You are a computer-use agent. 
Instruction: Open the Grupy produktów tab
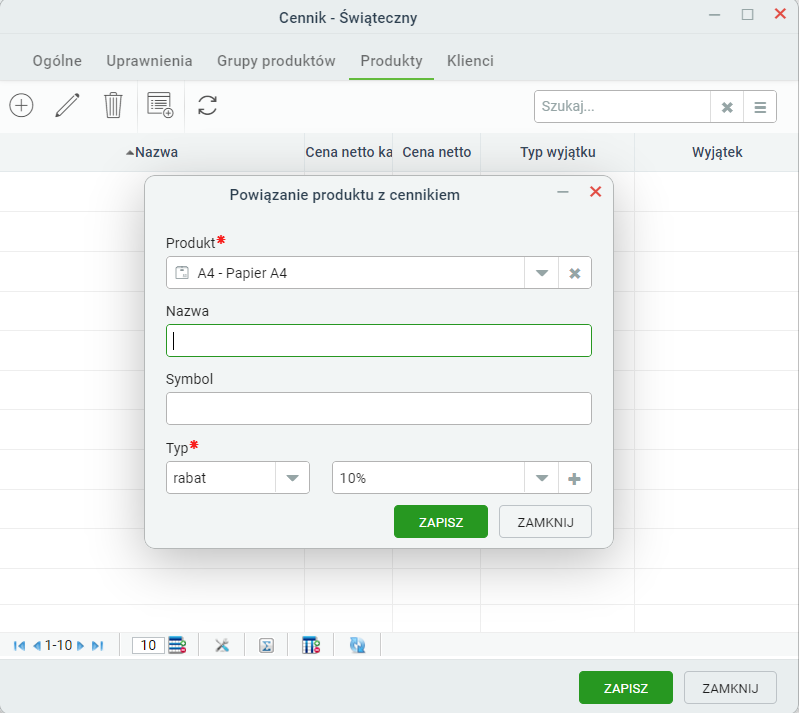point(276,61)
